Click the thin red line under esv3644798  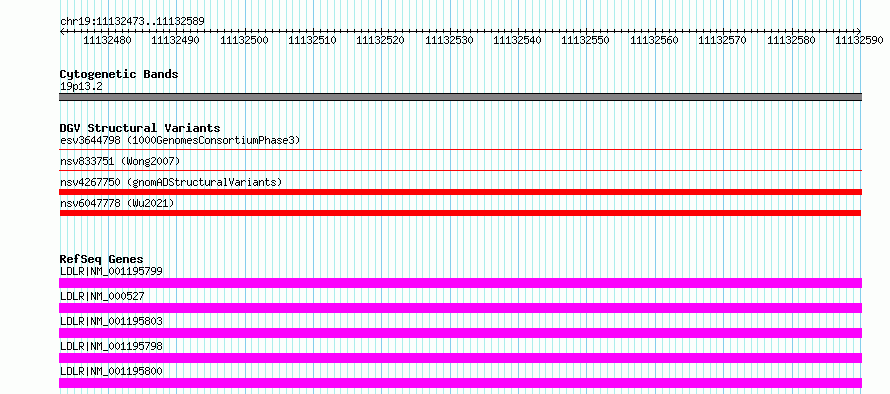click(x=460, y=149)
